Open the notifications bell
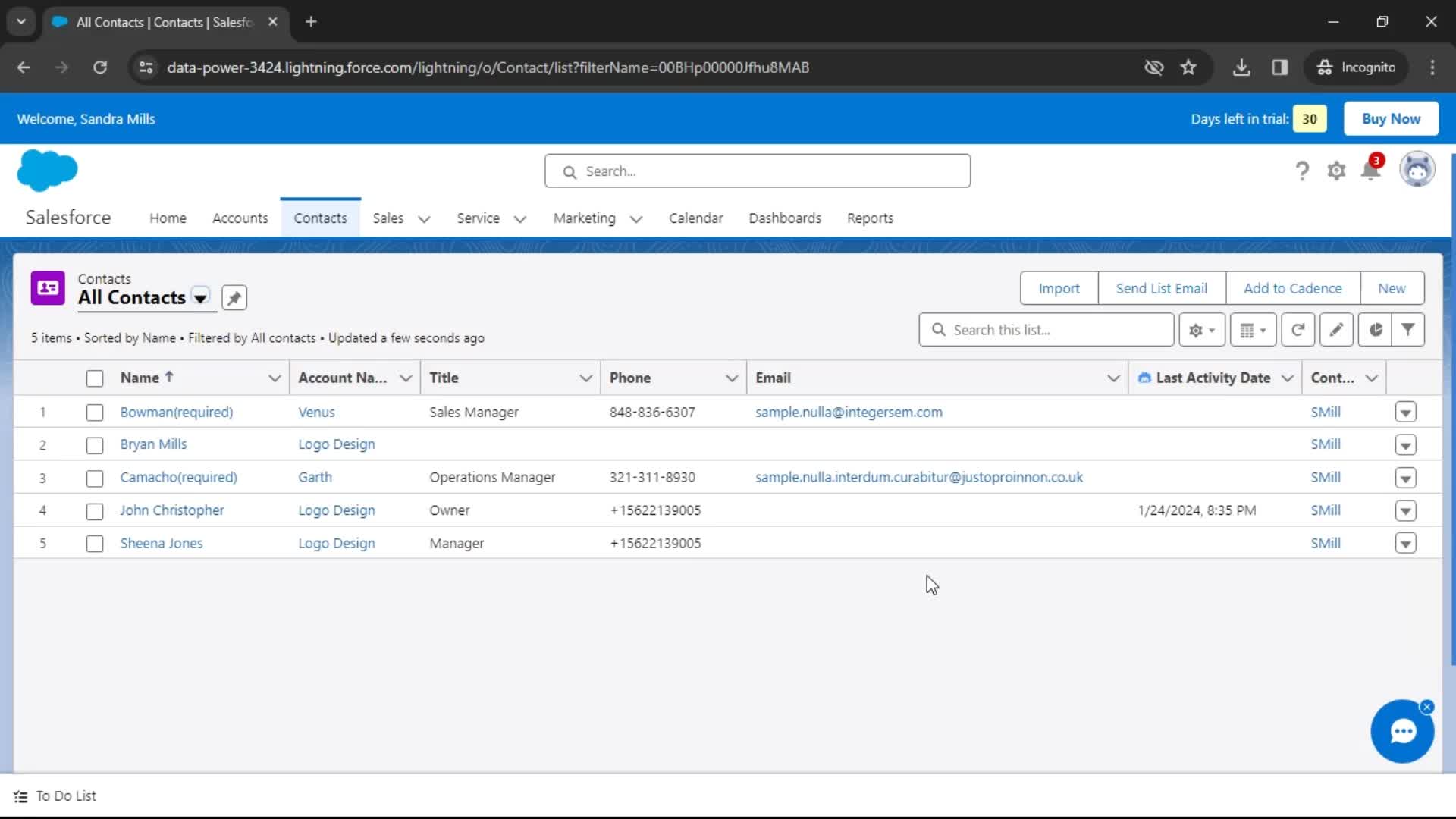1456x819 pixels. click(x=1371, y=170)
